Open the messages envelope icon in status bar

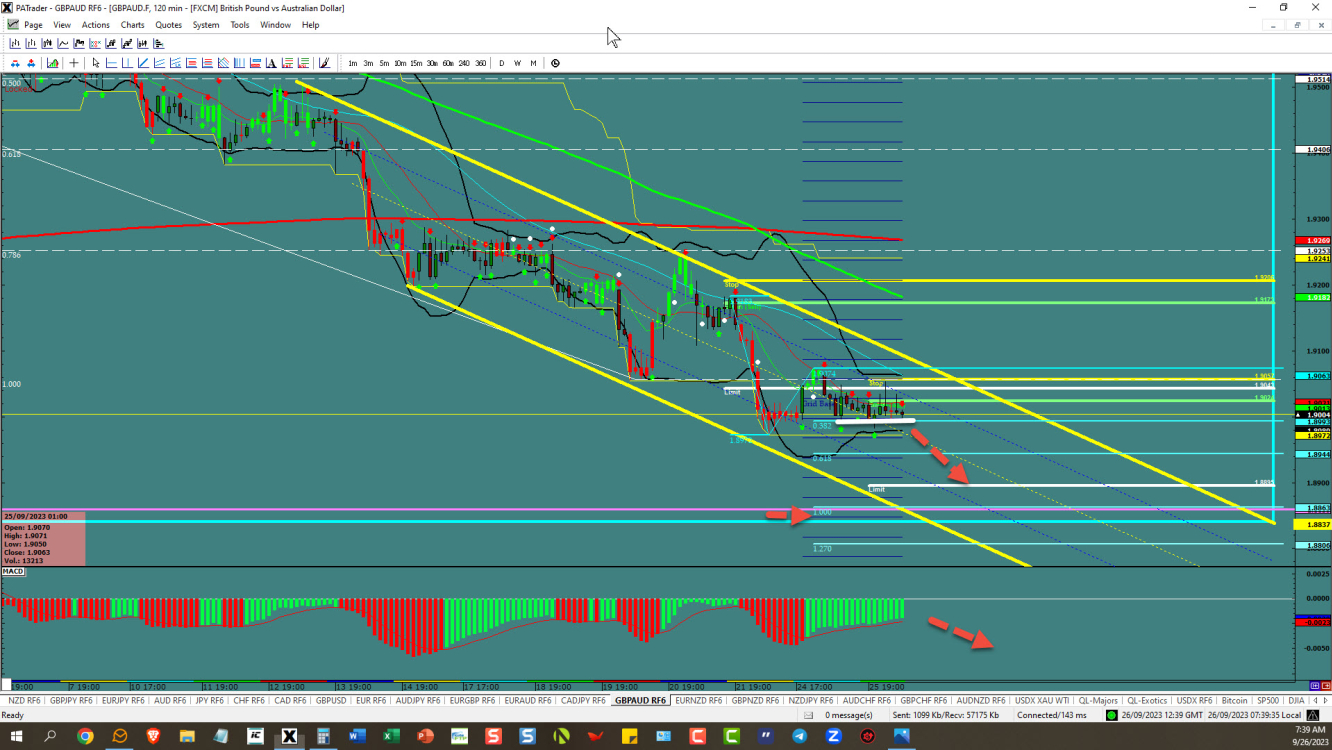coord(808,715)
